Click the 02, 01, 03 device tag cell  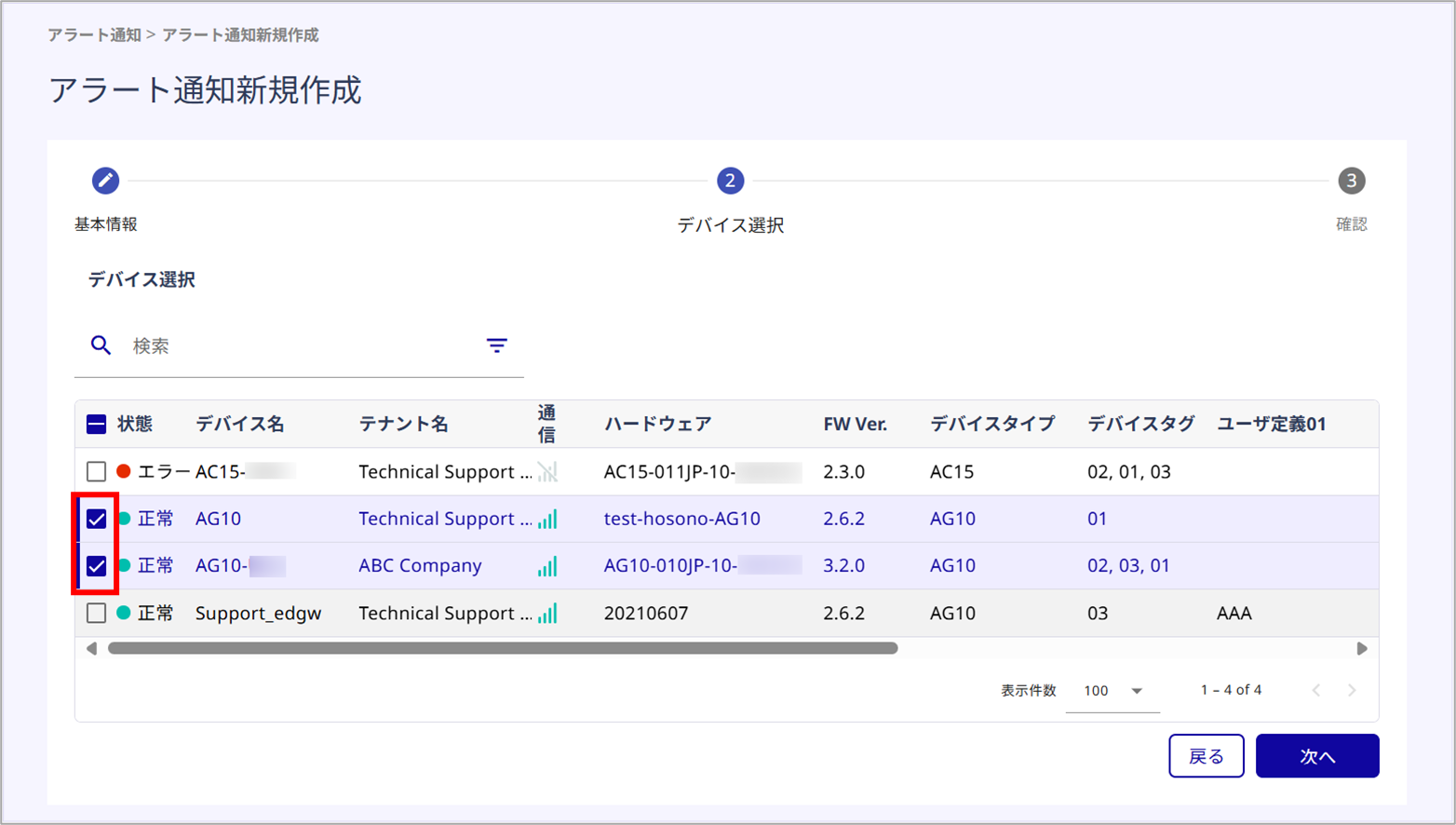click(1128, 472)
